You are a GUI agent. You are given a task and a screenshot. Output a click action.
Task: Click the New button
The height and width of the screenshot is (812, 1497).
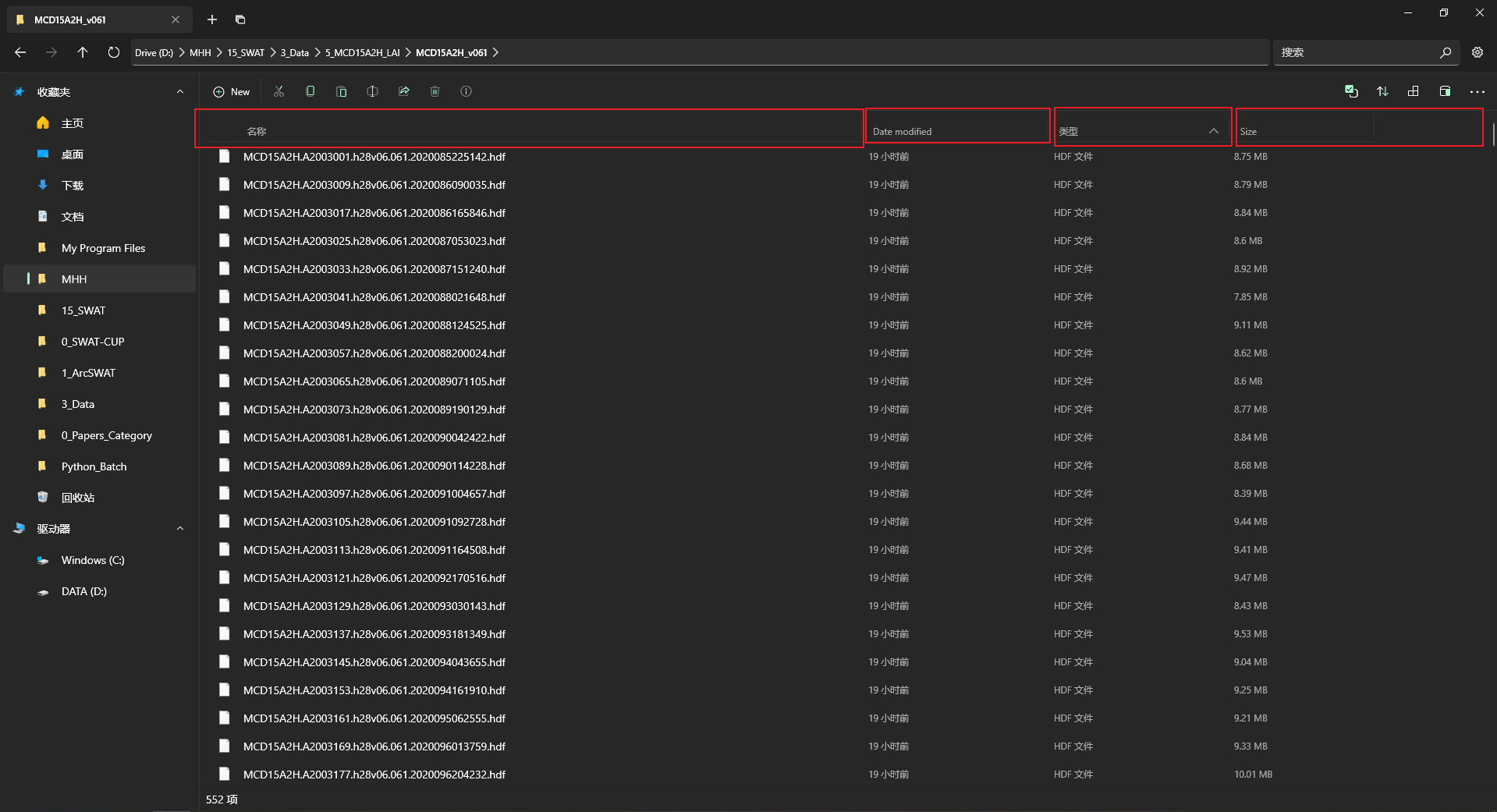click(x=231, y=91)
